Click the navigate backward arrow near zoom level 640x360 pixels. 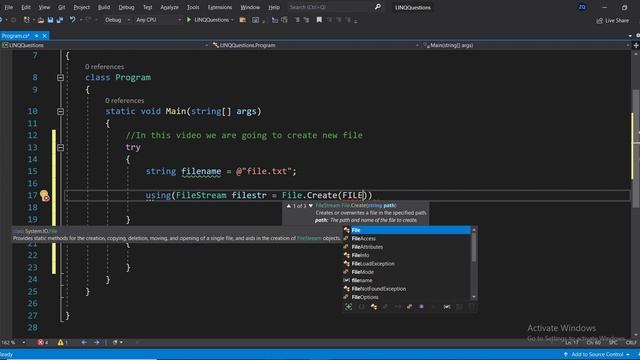84,342
